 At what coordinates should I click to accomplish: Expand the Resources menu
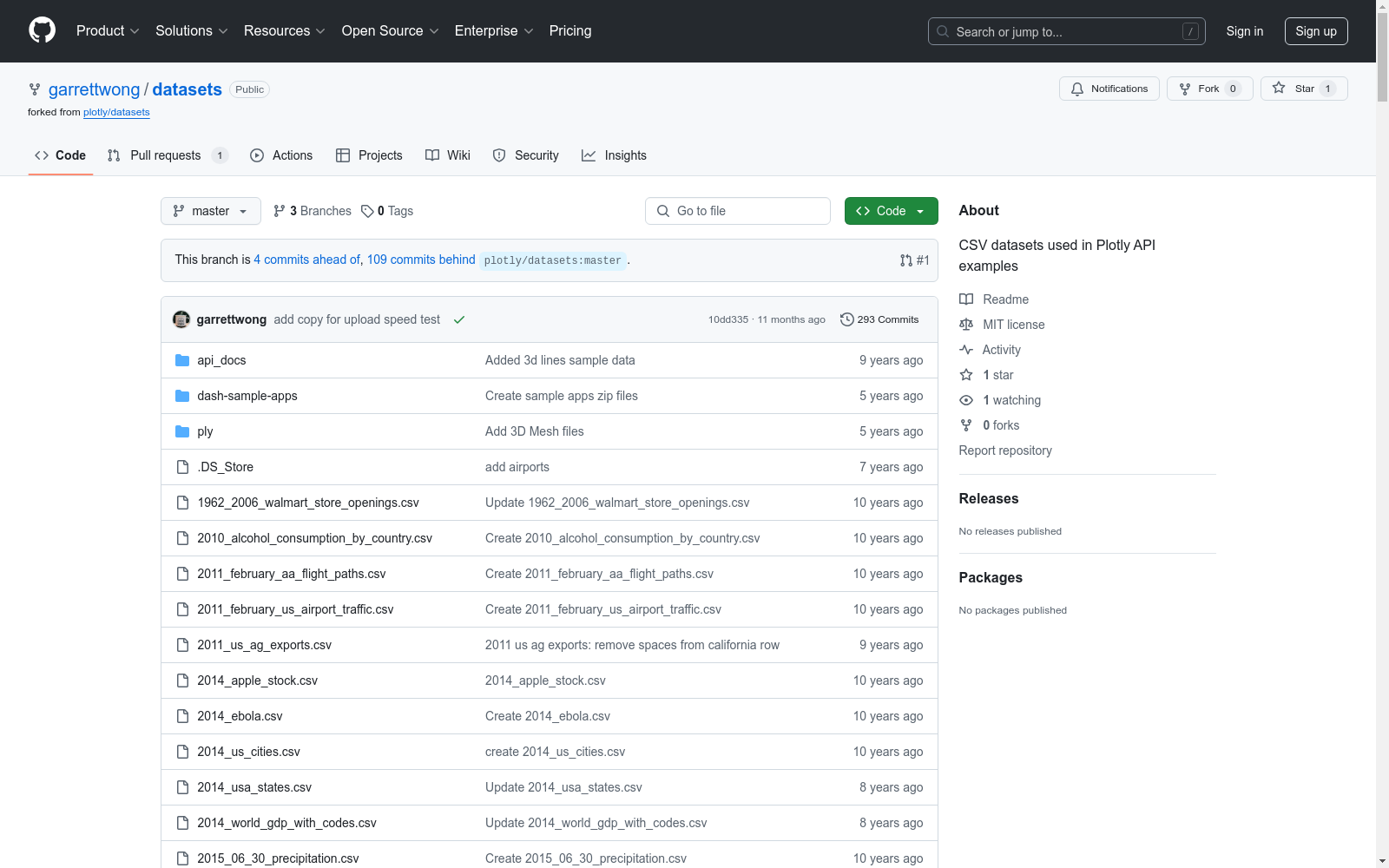pyautogui.click(x=285, y=31)
